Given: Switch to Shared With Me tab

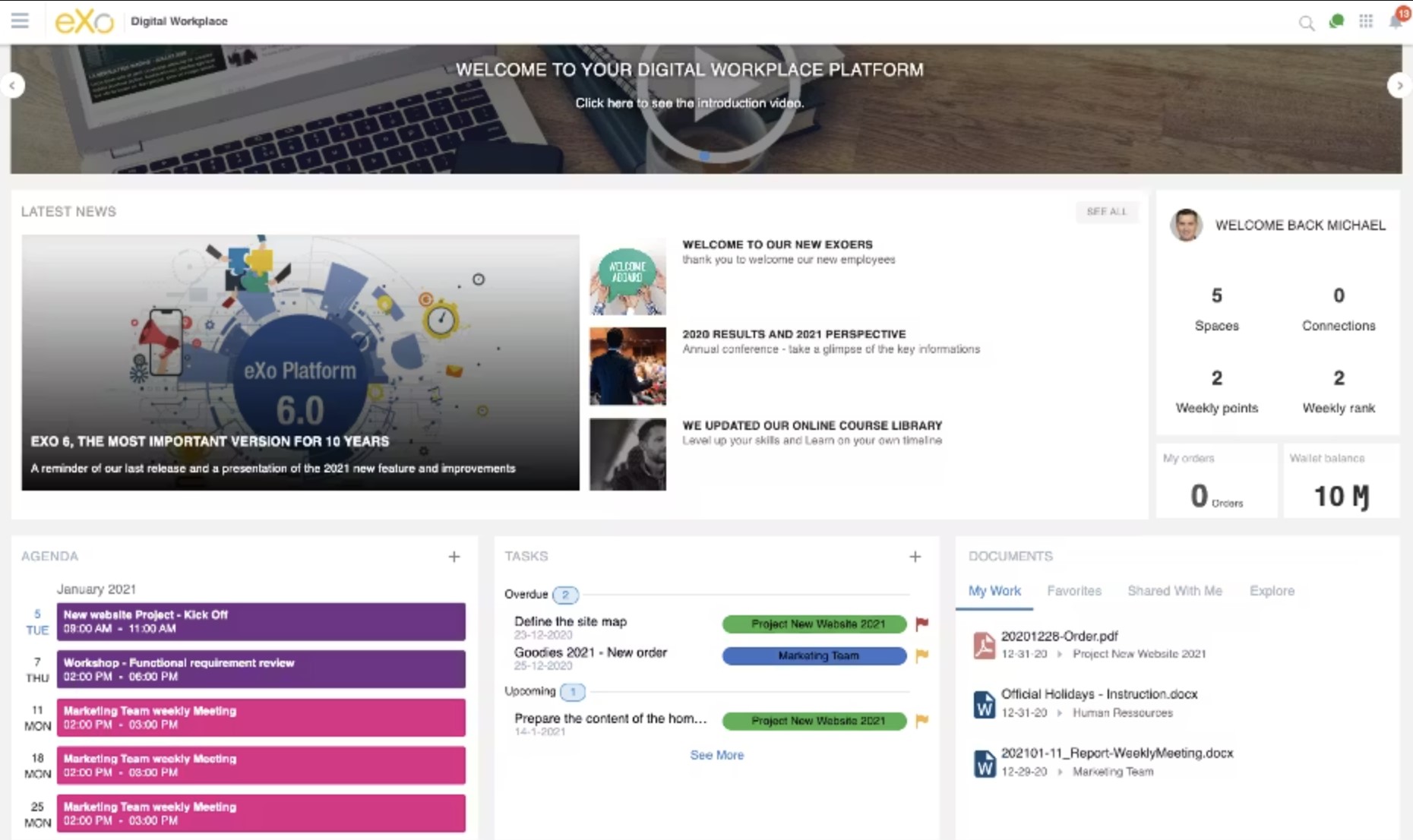Looking at the screenshot, I should 1174,591.
